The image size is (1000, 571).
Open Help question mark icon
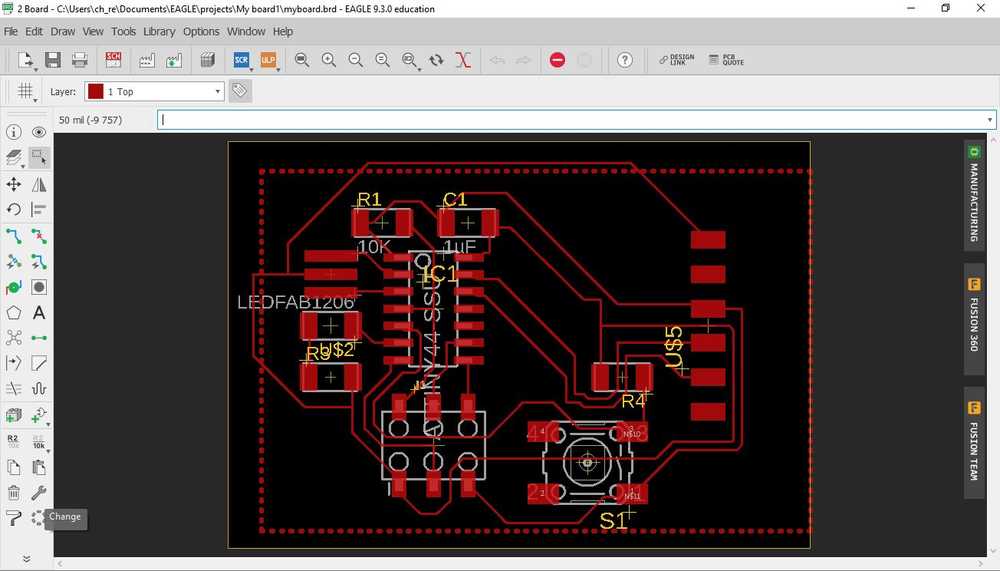(625, 60)
